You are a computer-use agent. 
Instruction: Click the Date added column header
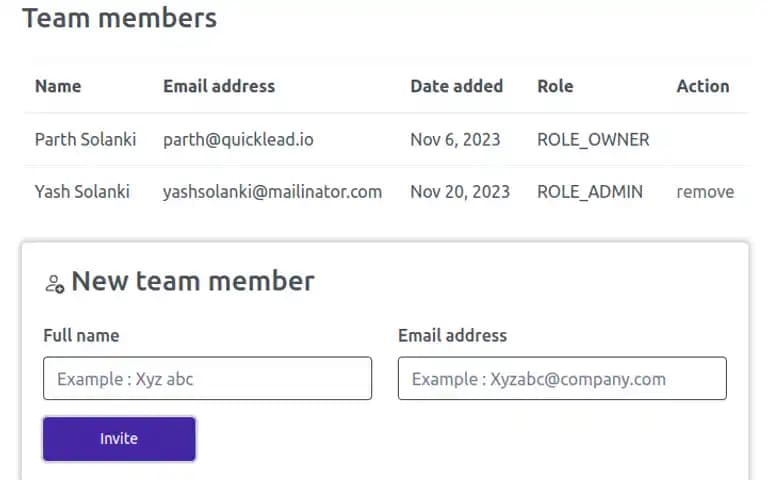pos(456,86)
